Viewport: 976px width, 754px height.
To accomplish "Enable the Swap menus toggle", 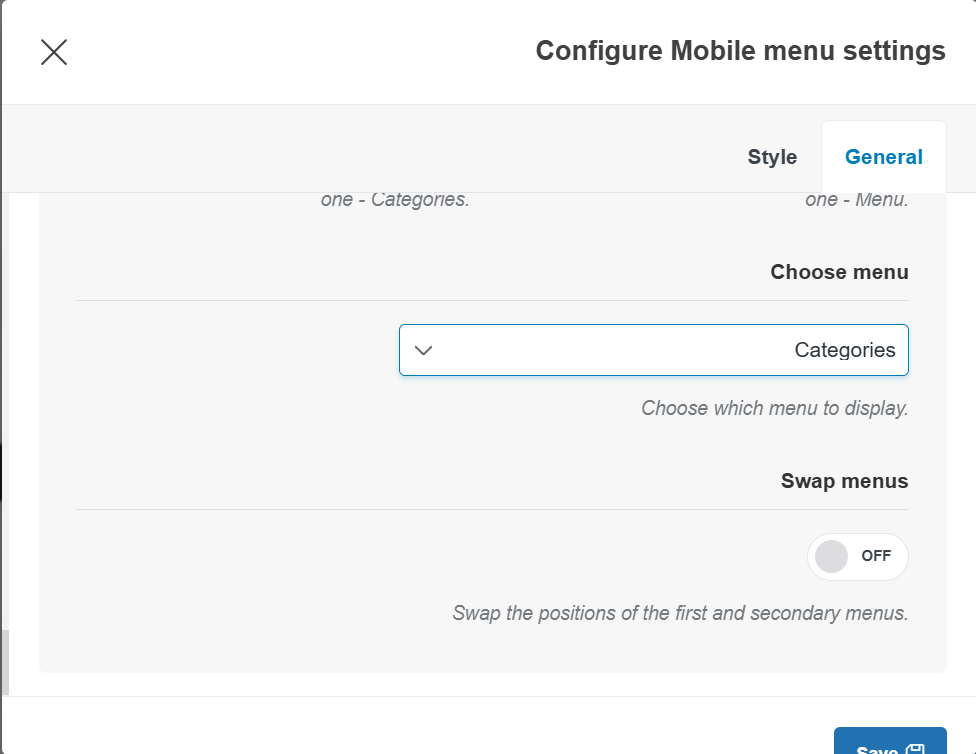I will (857, 557).
